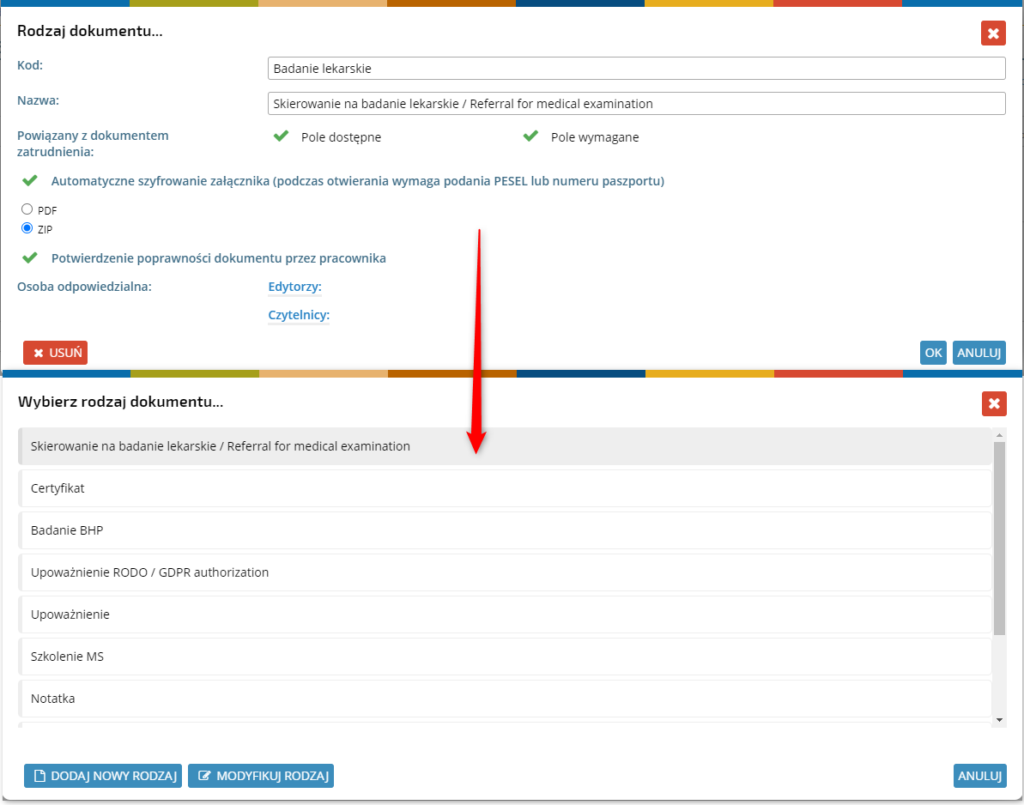Image resolution: width=1024 pixels, height=805 pixels.
Task: Click the list scrollbar up arrow
Action: tap(999, 435)
